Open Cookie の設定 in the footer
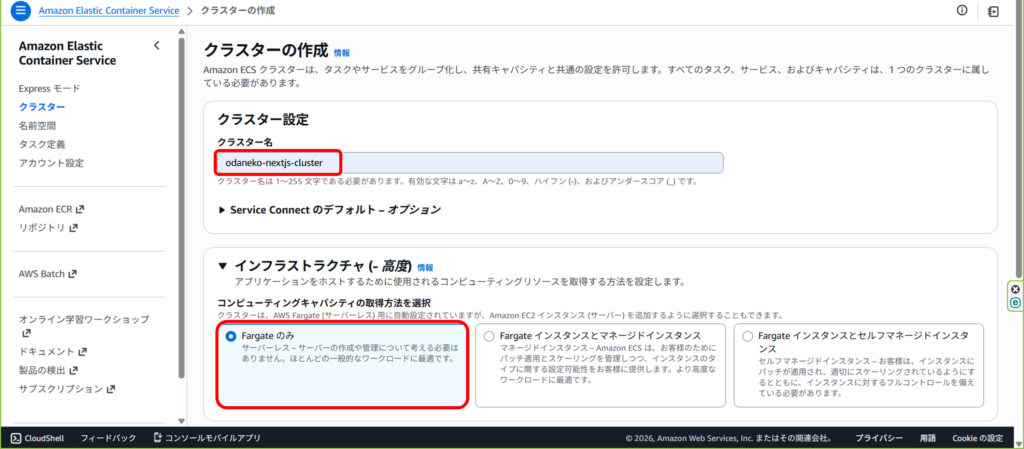1024x449 pixels. point(977,438)
